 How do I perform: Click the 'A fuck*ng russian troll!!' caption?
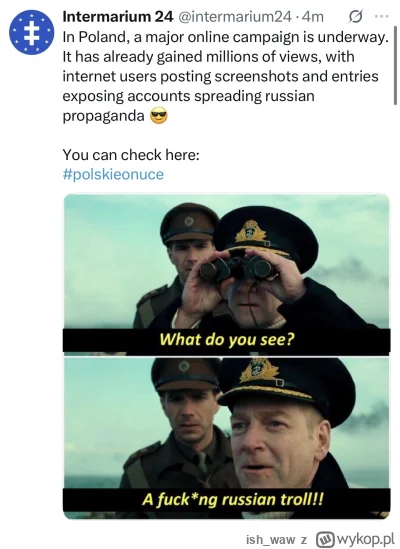(233, 499)
